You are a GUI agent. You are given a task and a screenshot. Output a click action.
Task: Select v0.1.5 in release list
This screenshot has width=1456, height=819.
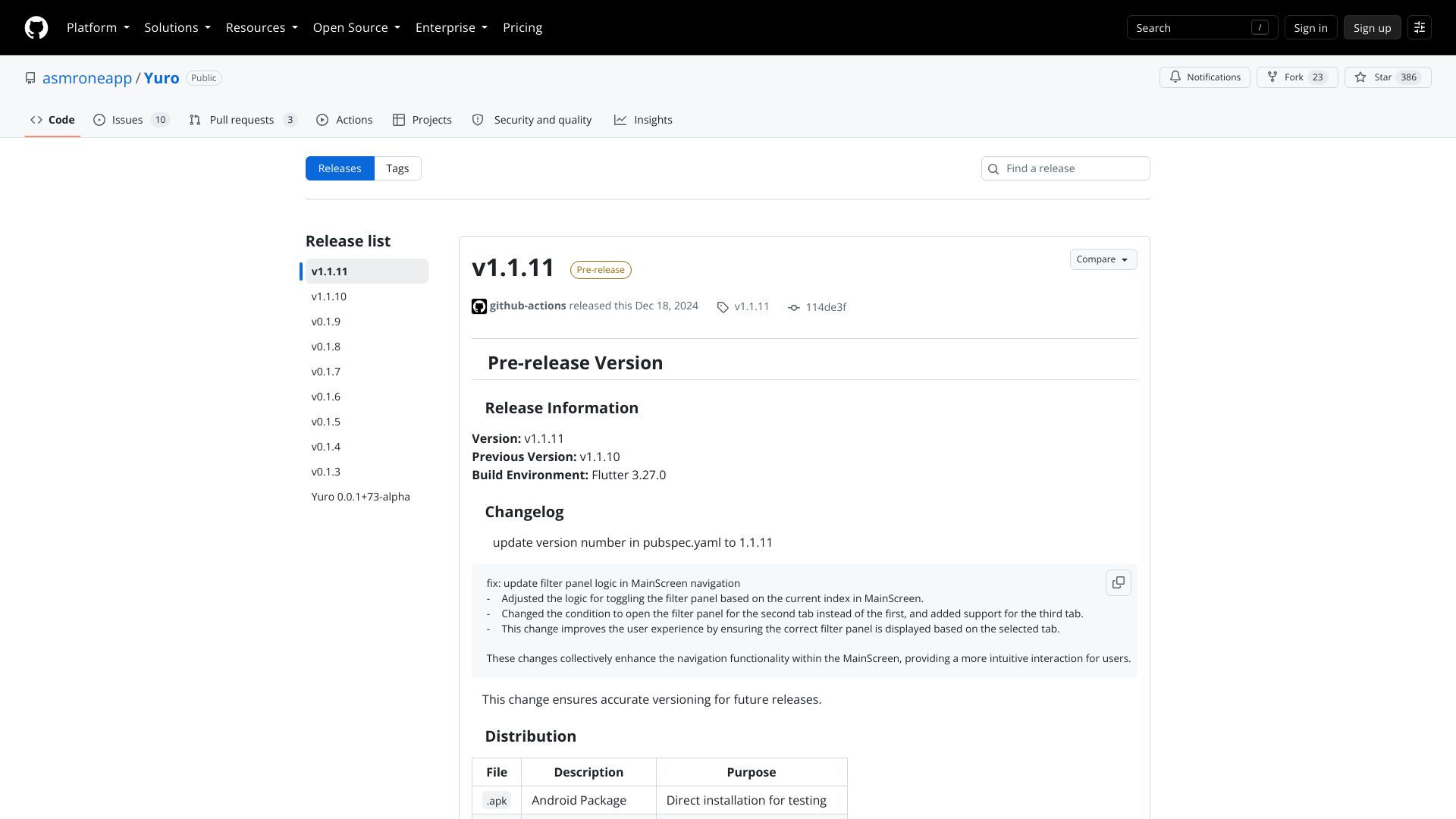point(367,422)
